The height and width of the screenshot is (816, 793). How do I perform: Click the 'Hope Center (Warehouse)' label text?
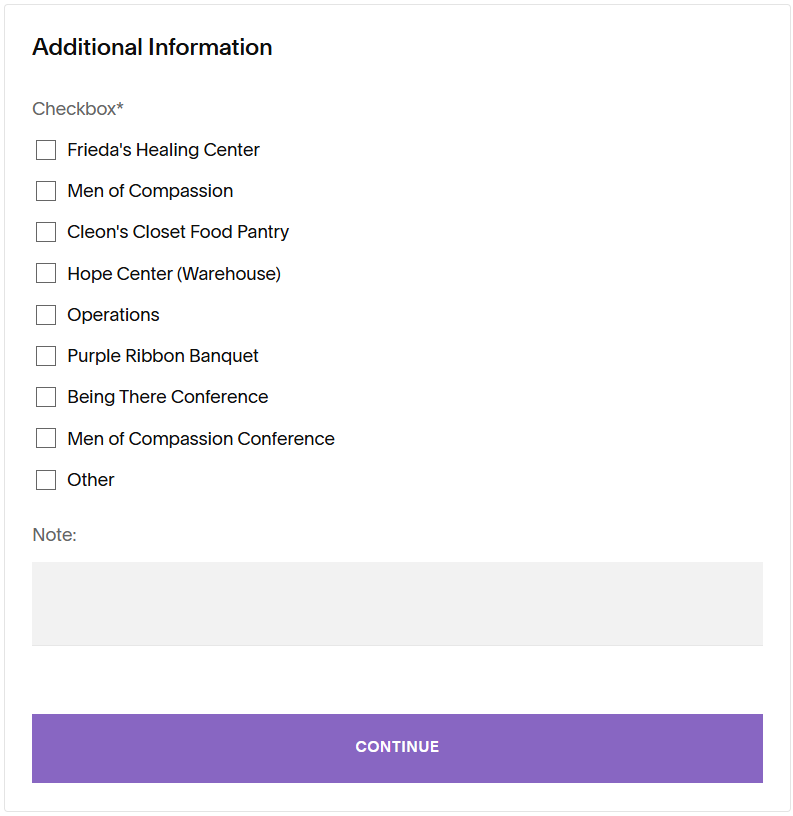(x=174, y=274)
